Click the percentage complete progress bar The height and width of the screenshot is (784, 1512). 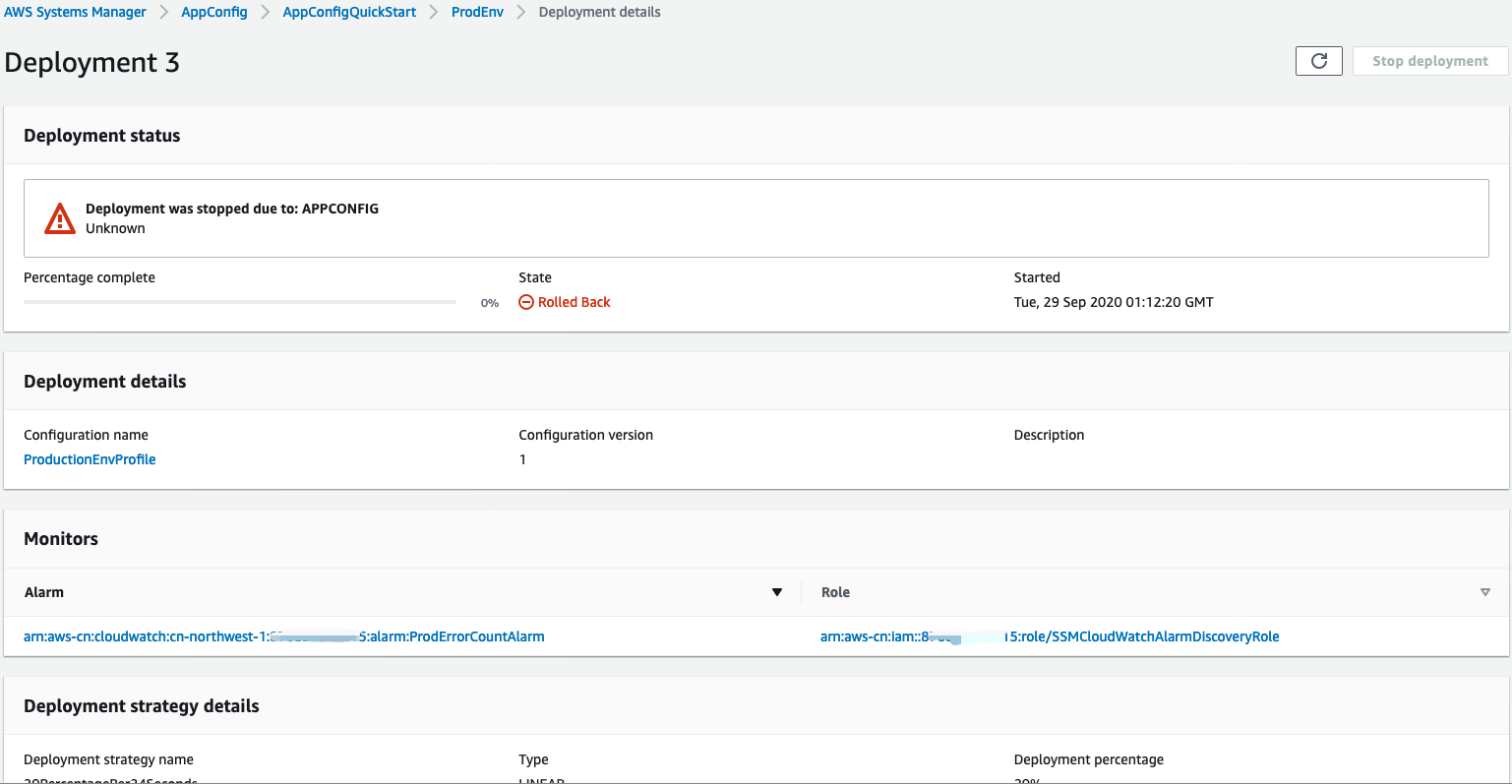click(240, 302)
